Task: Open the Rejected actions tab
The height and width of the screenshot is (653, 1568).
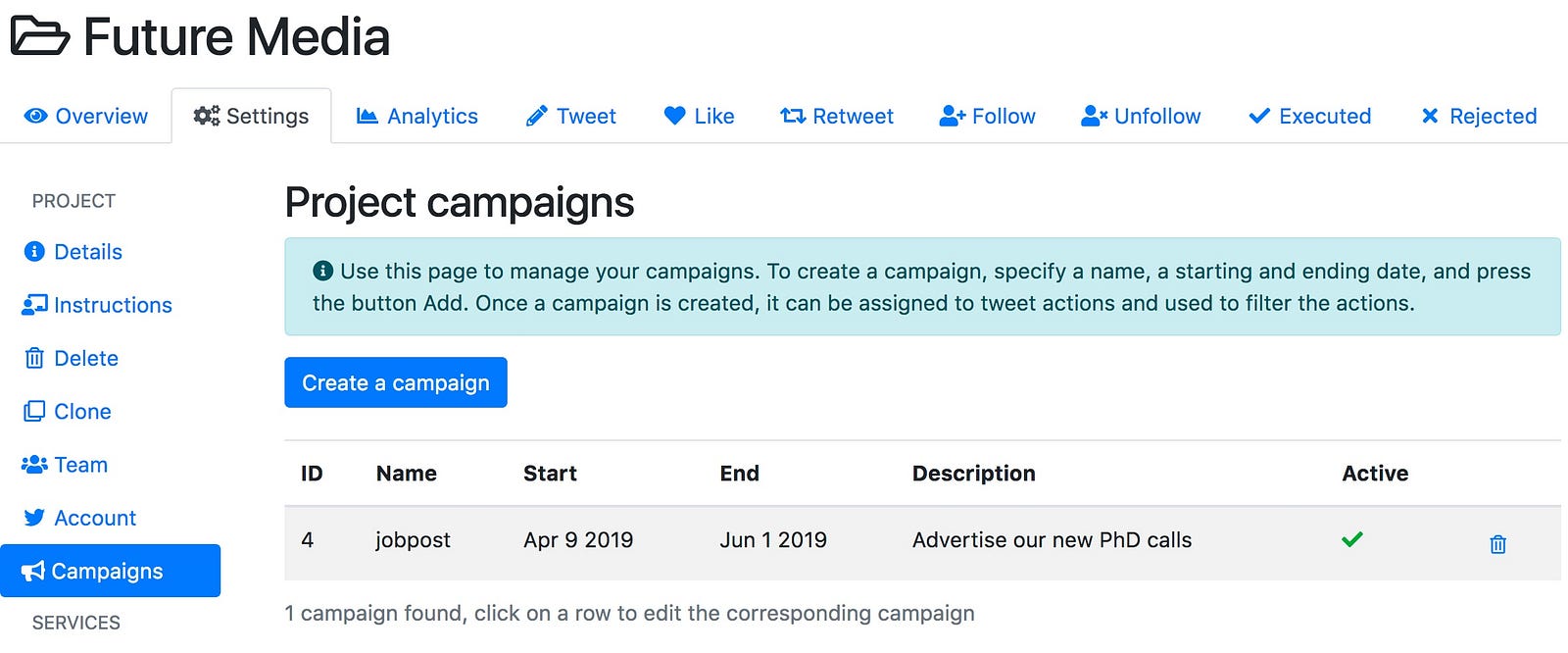Action: pos(1479,116)
